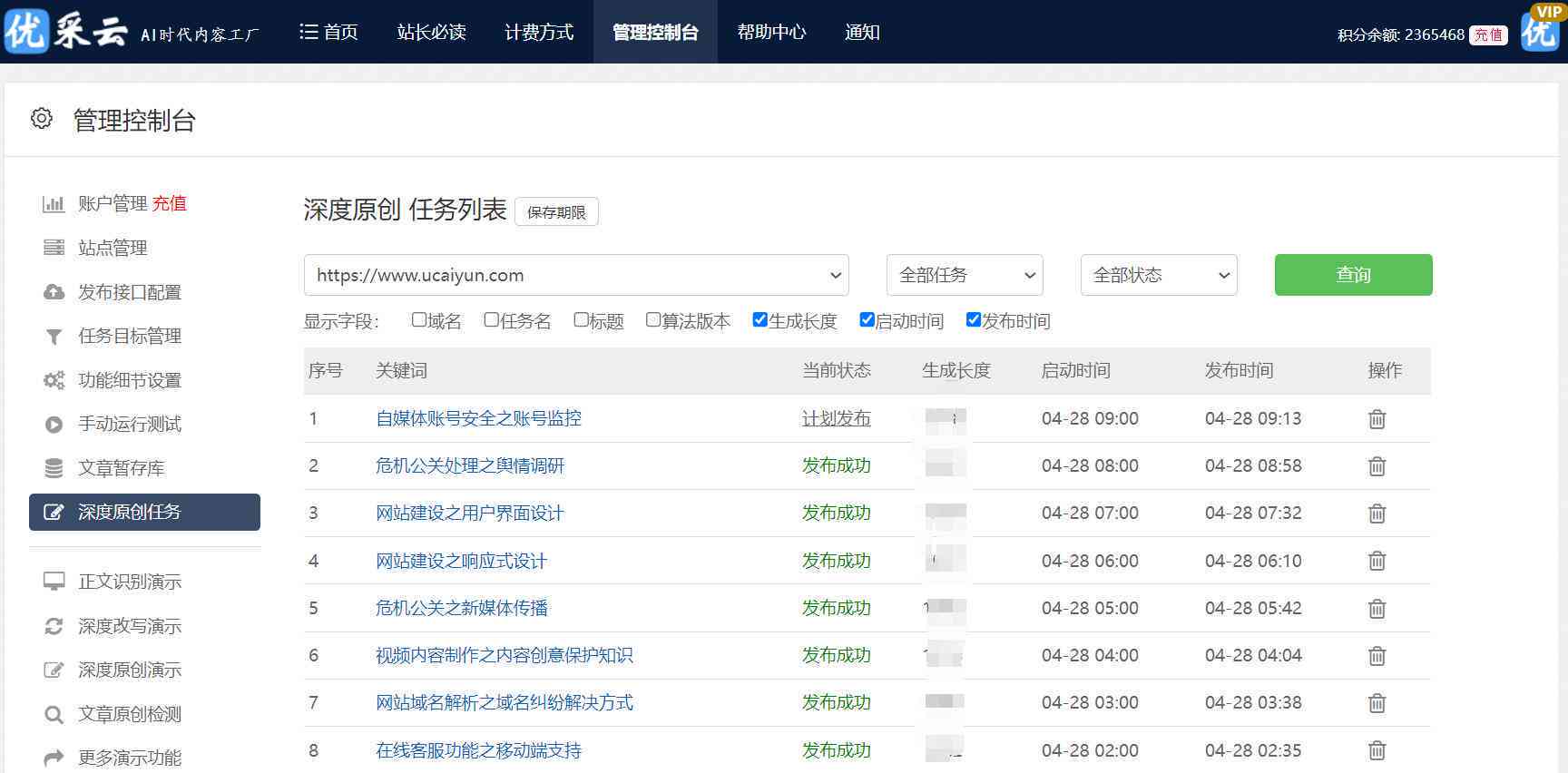Screen dimensions: 1568x773
Task: Click the gear icon beside 管理控制台
Action: click(42, 119)
